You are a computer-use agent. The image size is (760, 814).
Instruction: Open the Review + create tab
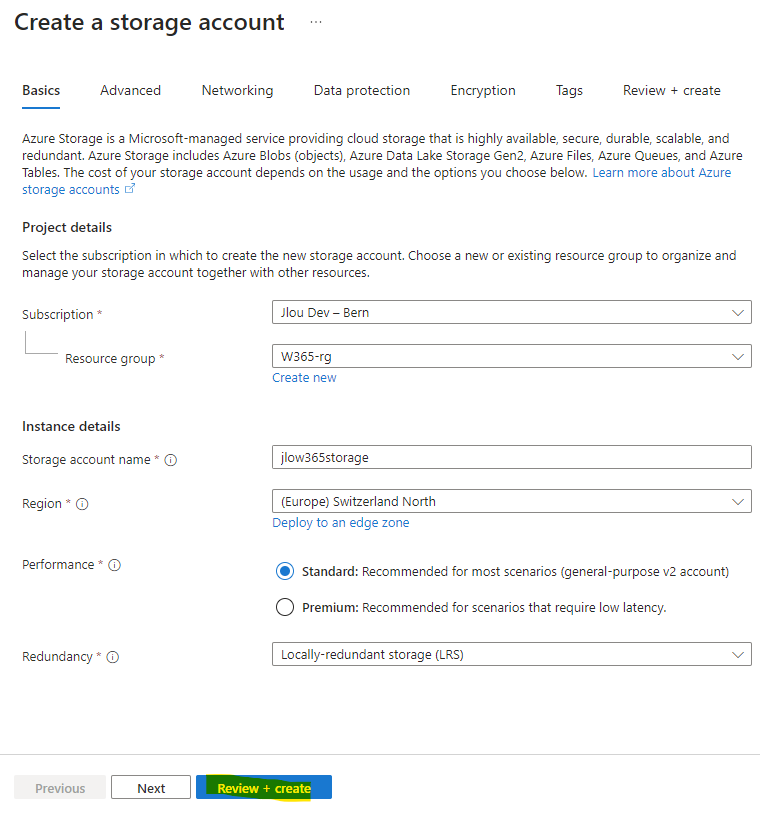[x=671, y=90]
